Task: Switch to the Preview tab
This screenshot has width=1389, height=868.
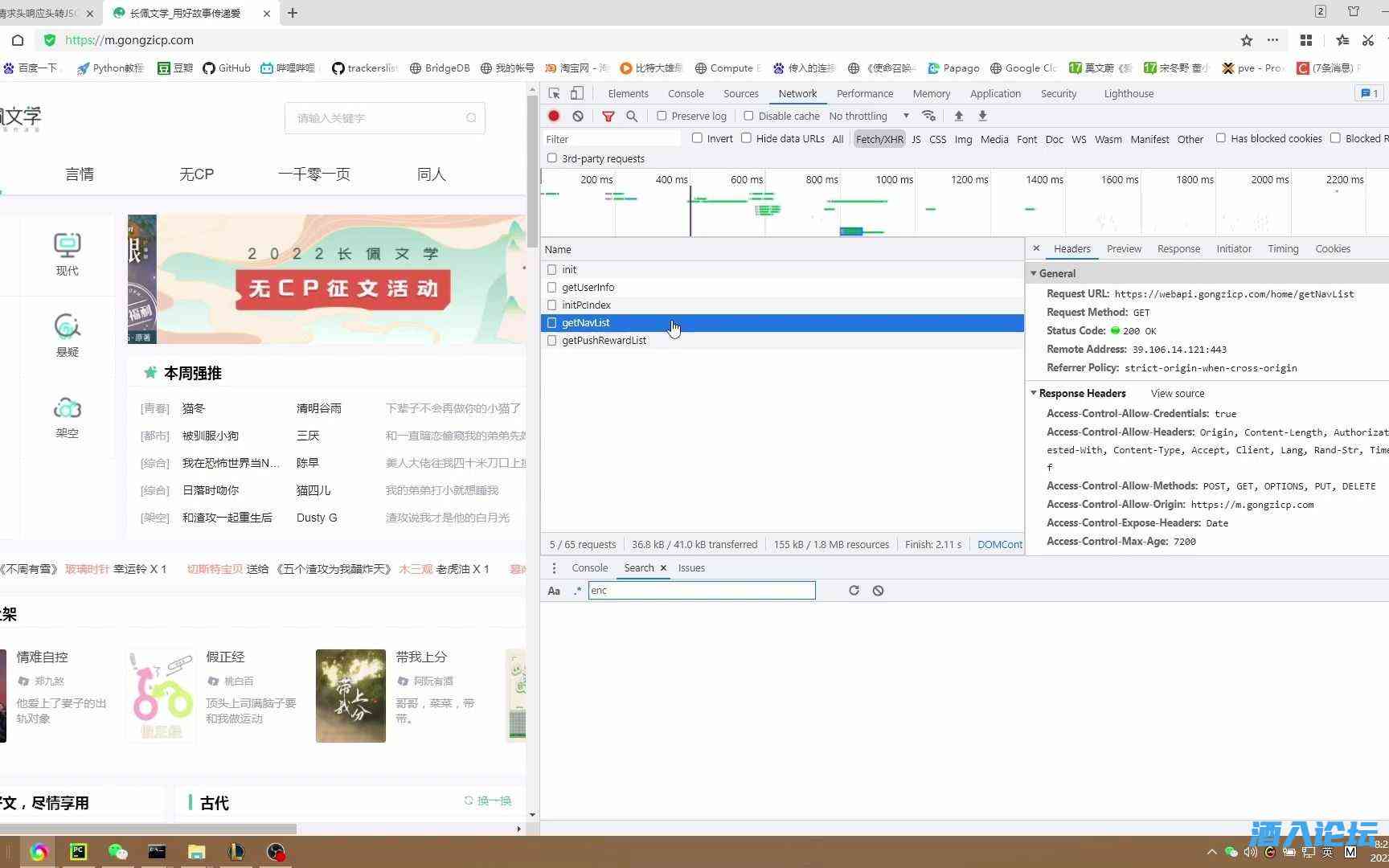Action: coord(1124,248)
